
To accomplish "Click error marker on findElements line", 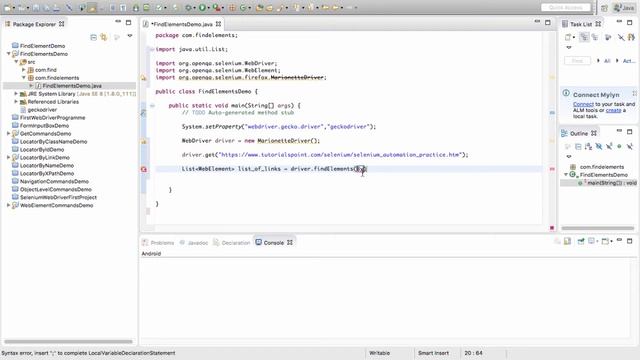I will click(144, 169).
